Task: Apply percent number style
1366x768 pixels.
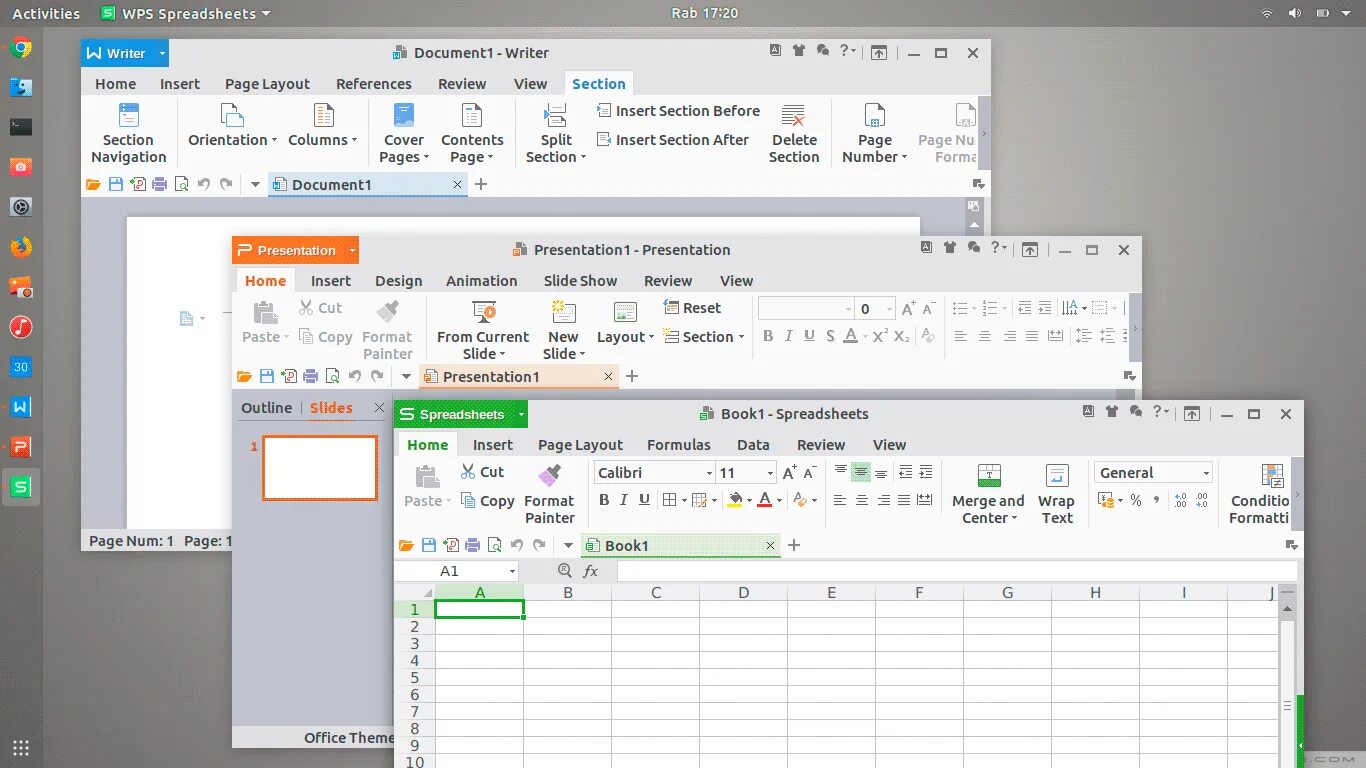Action: (x=1134, y=501)
